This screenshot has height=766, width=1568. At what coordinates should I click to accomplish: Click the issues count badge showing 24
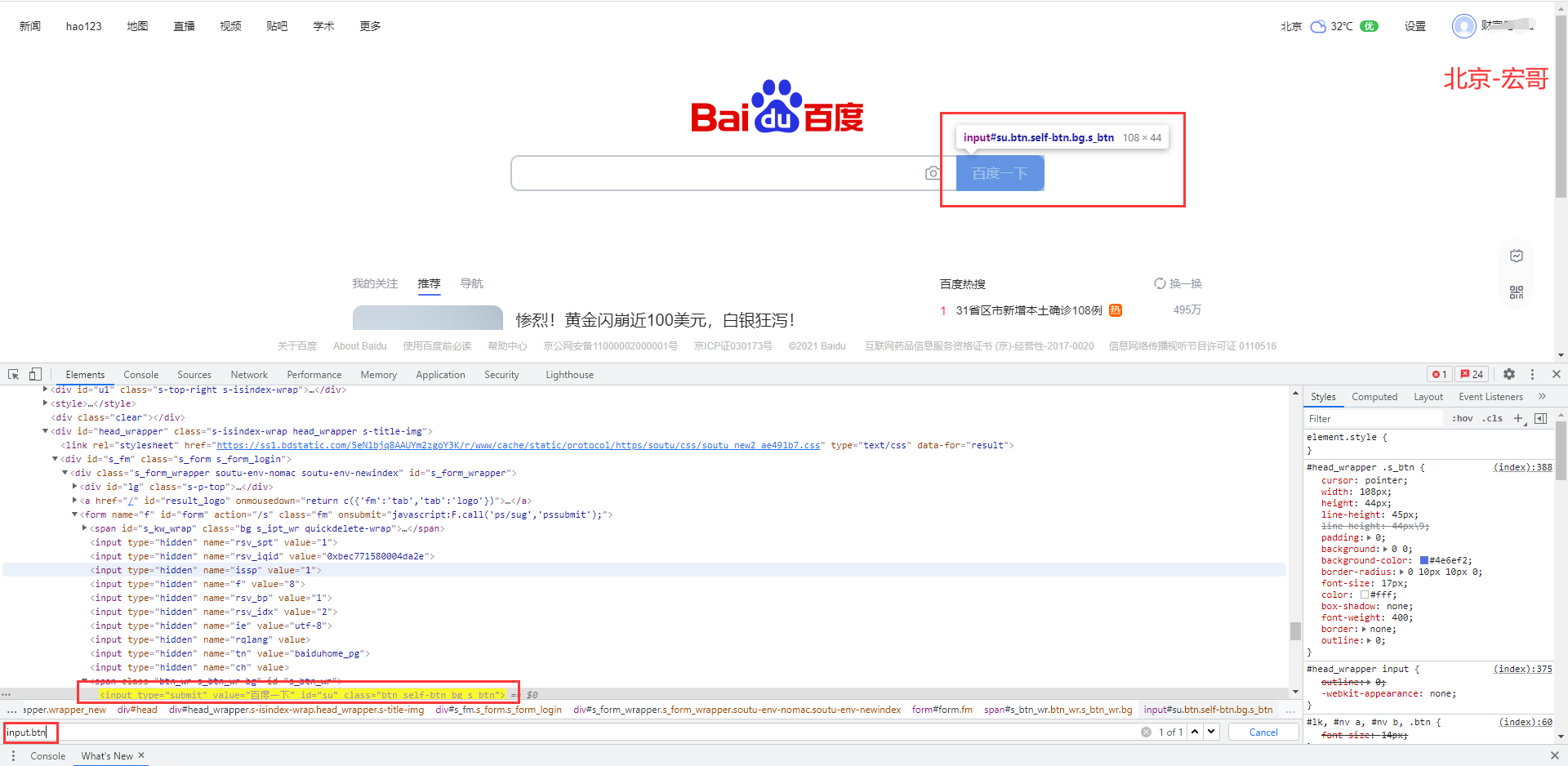[1472, 374]
